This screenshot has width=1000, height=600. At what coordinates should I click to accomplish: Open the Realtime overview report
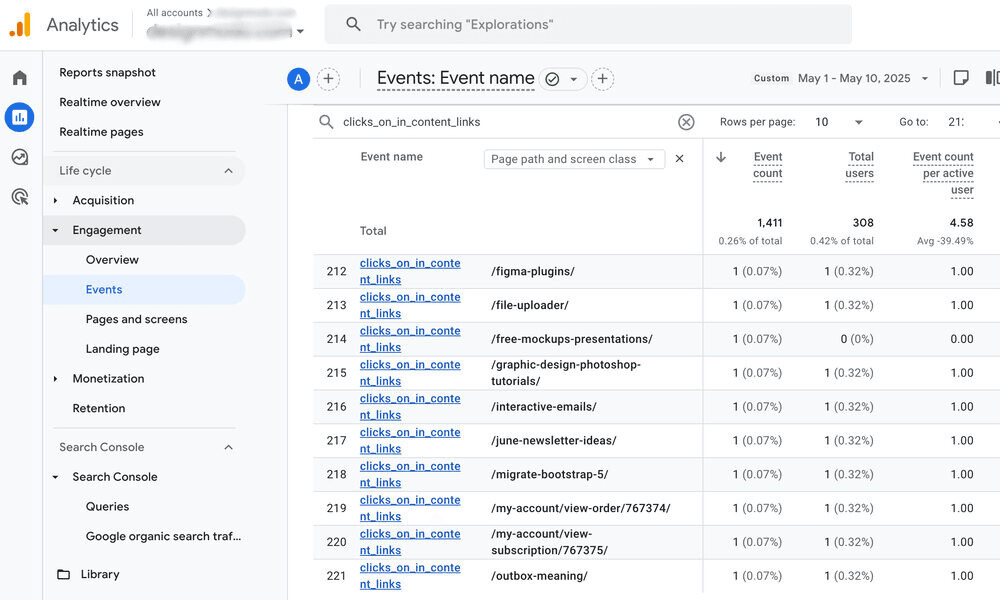[x=109, y=102]
